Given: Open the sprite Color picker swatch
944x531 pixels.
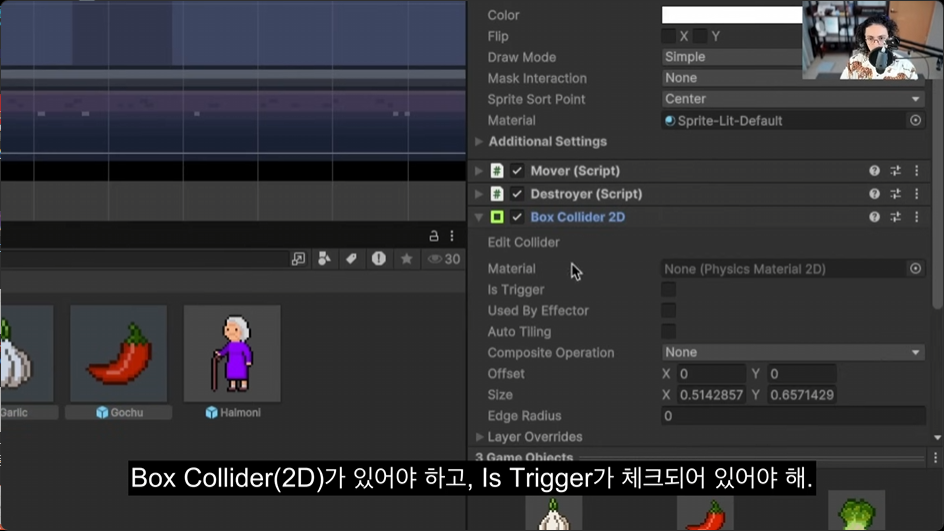Looking at the screenshot, I should tap(731, 15).
